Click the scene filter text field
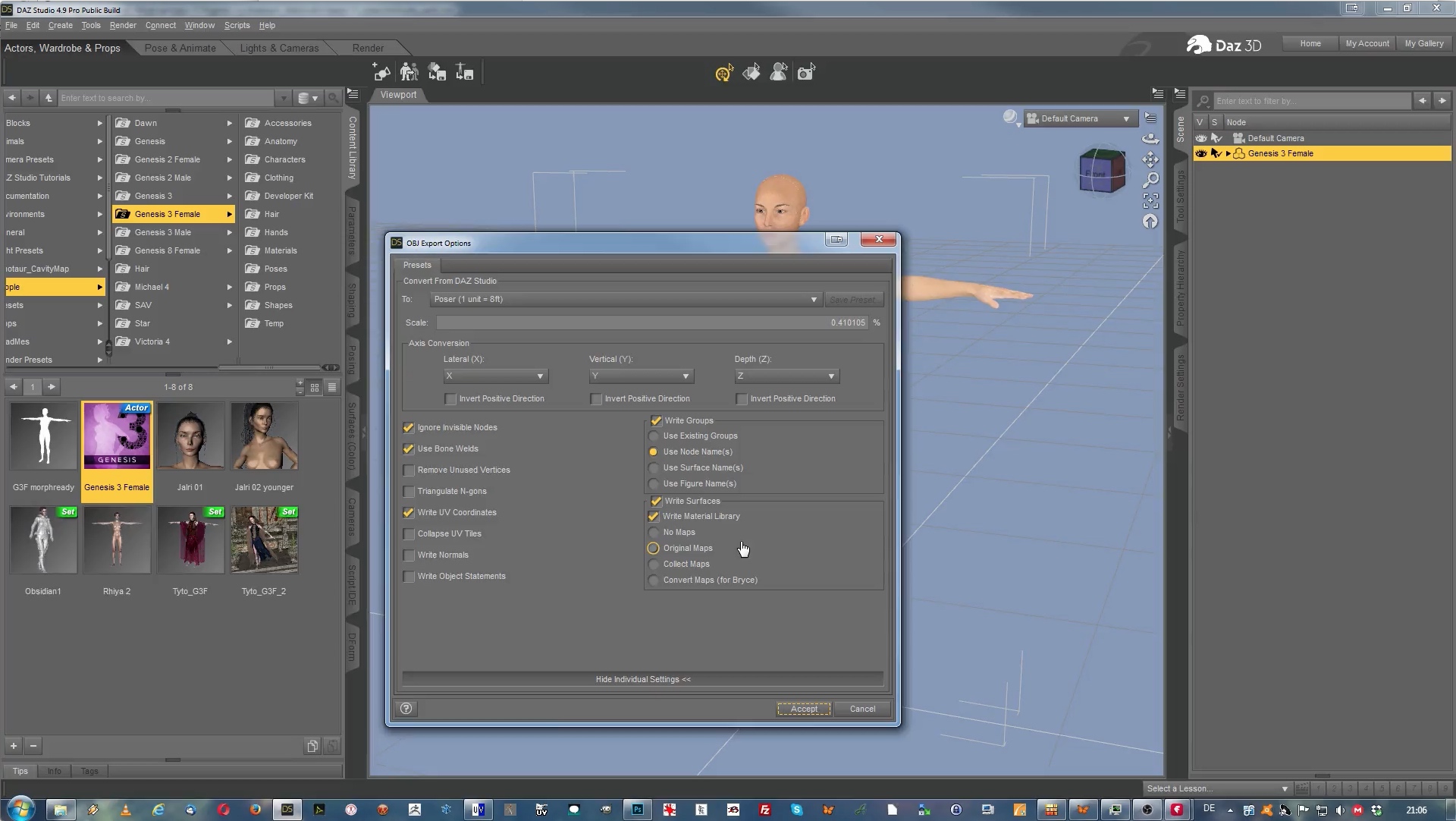The width and height of the screenshot is (1456, 821). click(1312, 102)
